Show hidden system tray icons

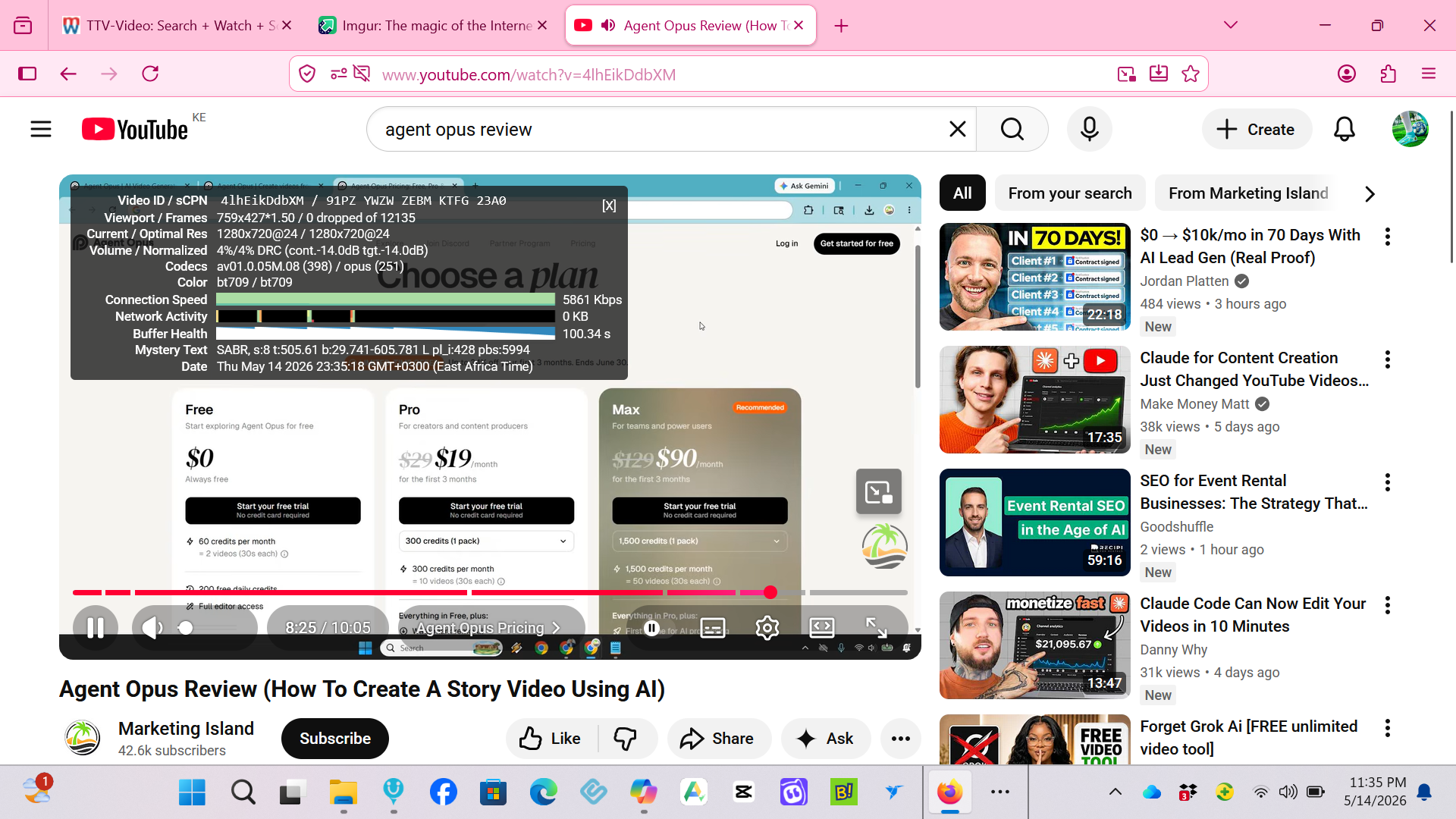[1116, 792]
